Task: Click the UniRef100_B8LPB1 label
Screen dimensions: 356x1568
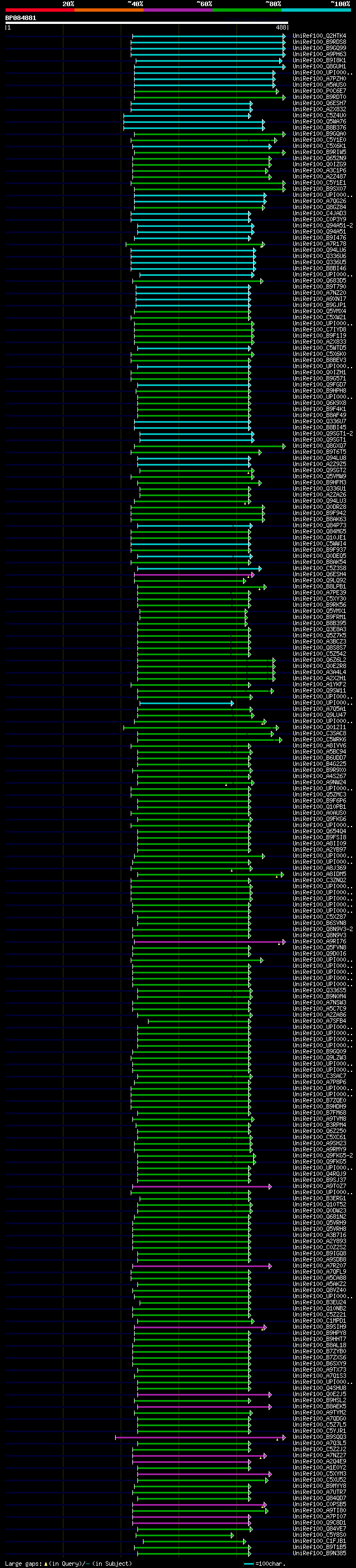Action: [319, 586]
